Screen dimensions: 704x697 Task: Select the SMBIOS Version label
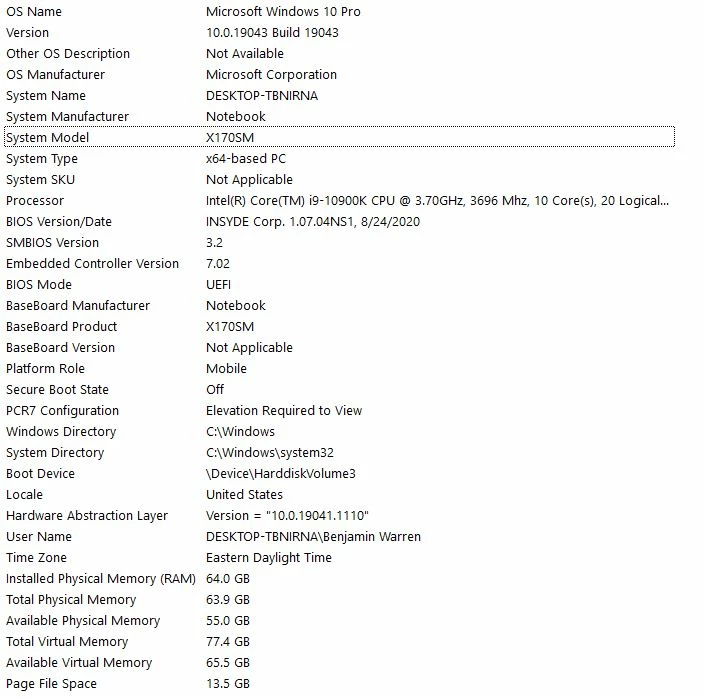[53, 243]
